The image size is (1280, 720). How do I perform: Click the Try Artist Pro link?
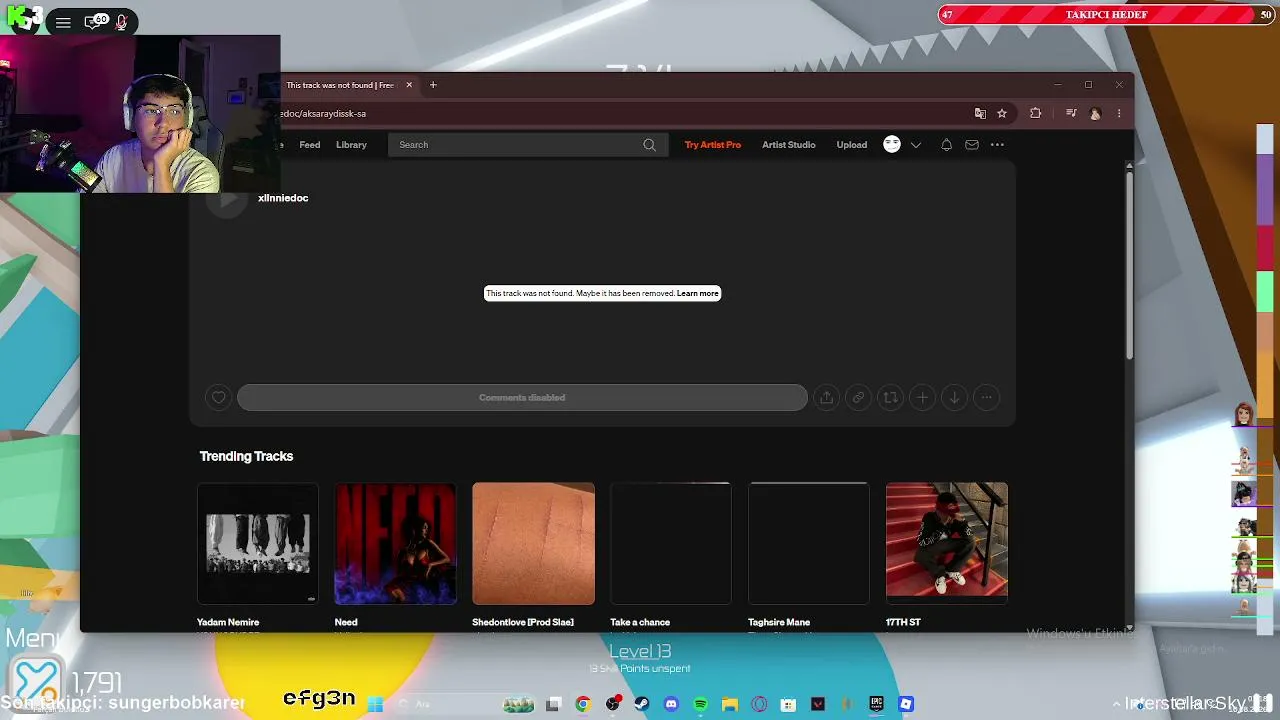click(713, 145)
